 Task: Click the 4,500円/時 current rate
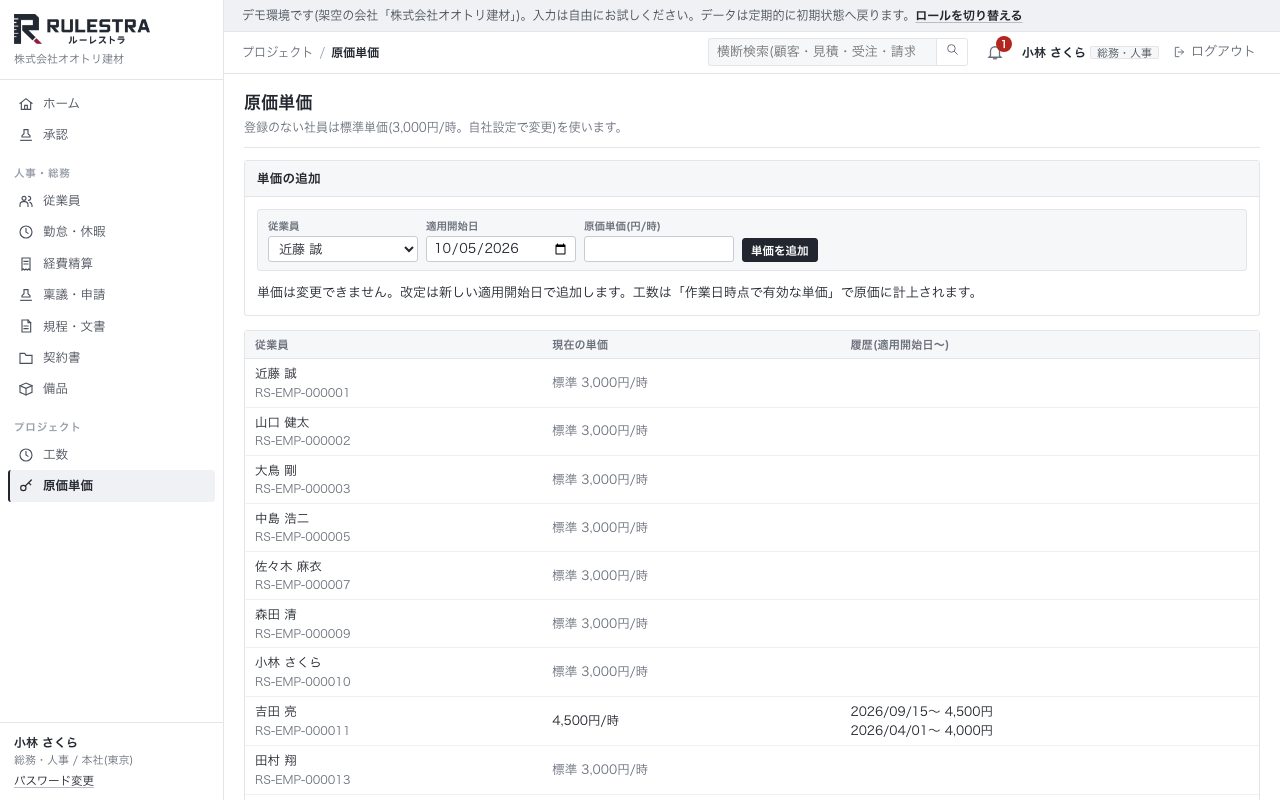point(585,720)
